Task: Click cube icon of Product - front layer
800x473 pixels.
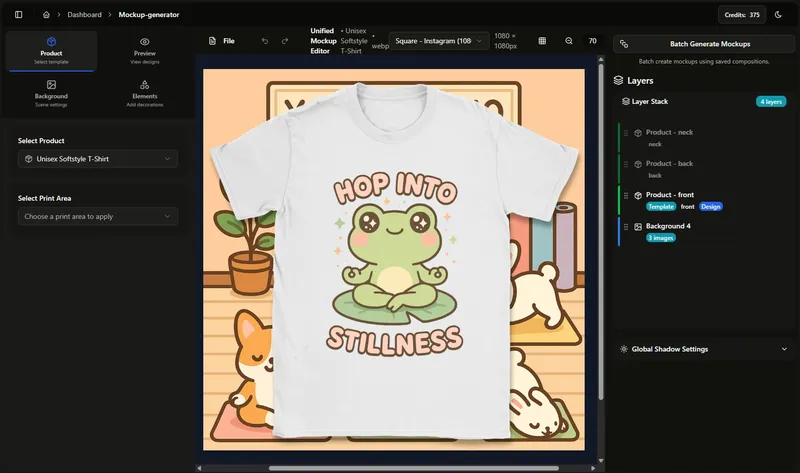Action: click(x=638, y=195)
